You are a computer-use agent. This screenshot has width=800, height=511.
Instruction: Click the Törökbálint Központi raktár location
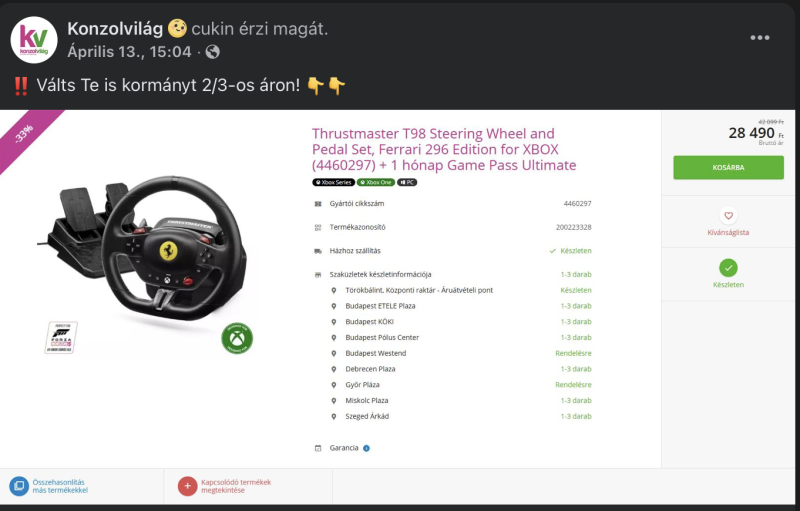point(419,290)
